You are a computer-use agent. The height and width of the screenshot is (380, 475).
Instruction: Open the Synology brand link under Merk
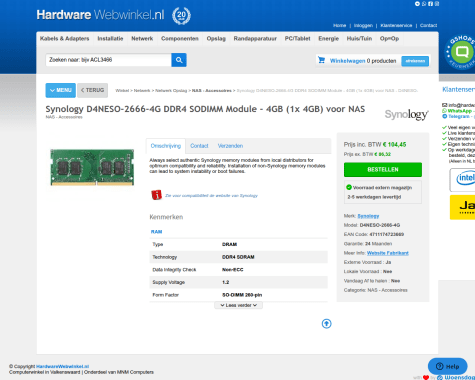(x=368, y=216)
